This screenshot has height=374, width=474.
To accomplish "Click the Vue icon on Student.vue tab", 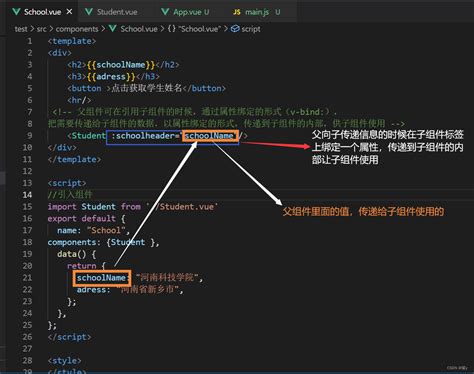I will point(89,12).
